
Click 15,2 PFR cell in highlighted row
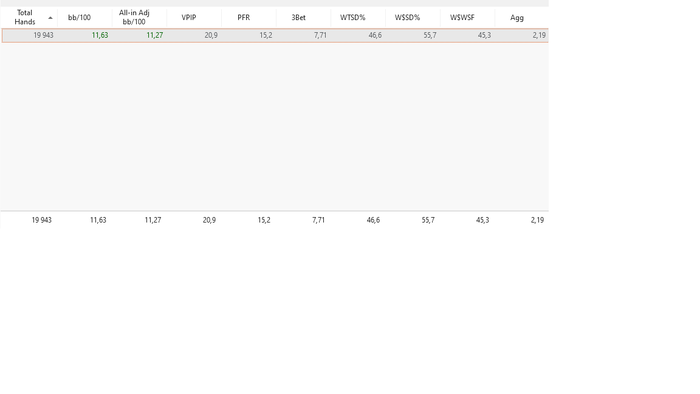click(266, 35)
